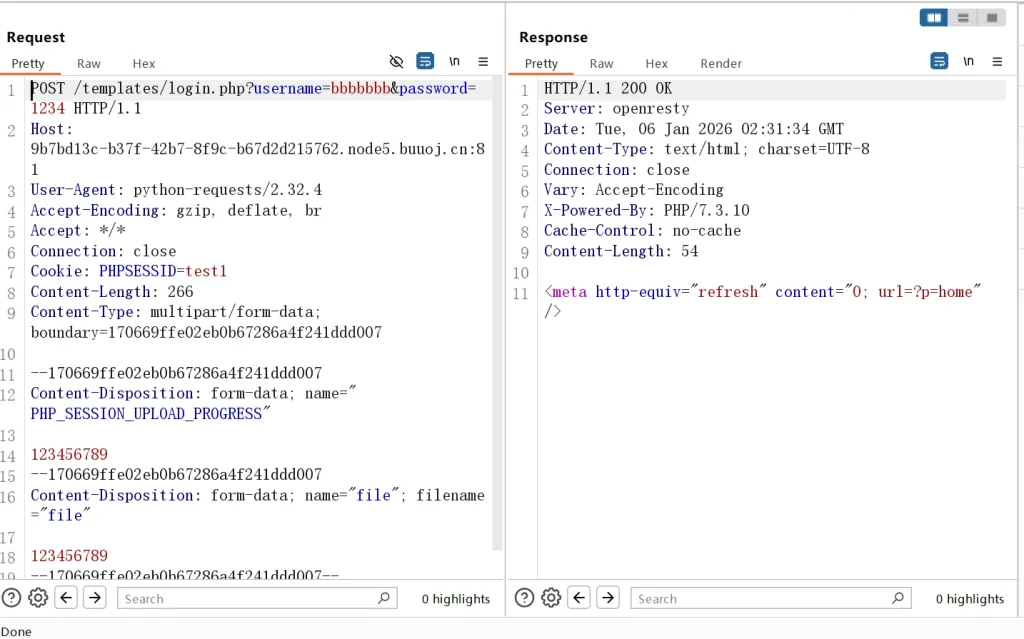The width and height of the screenshot is (1024, 639).
Task: Open the Response panel hamburger menu
Action: pyautogui.click(x=997, y=62)
